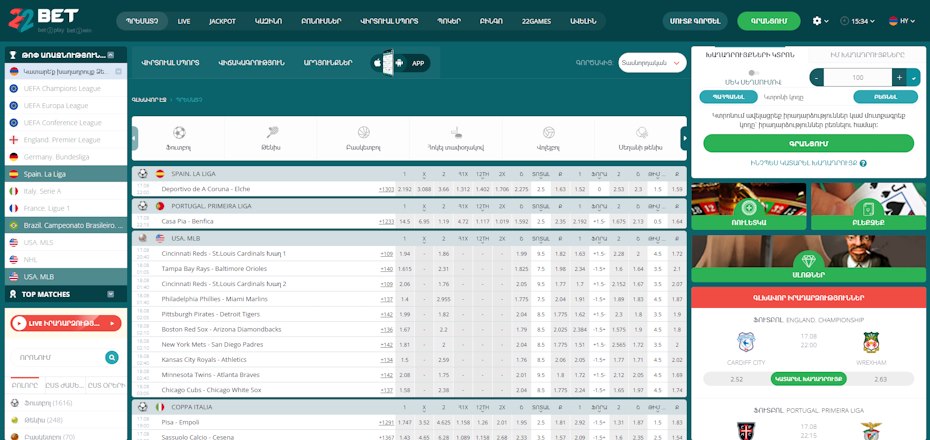The width and height of the screenshot is (930, 440).
Task: Open the ՍԼՈԹՆԵՐ slots game thumbnail
Action: [x=808, y=259]
